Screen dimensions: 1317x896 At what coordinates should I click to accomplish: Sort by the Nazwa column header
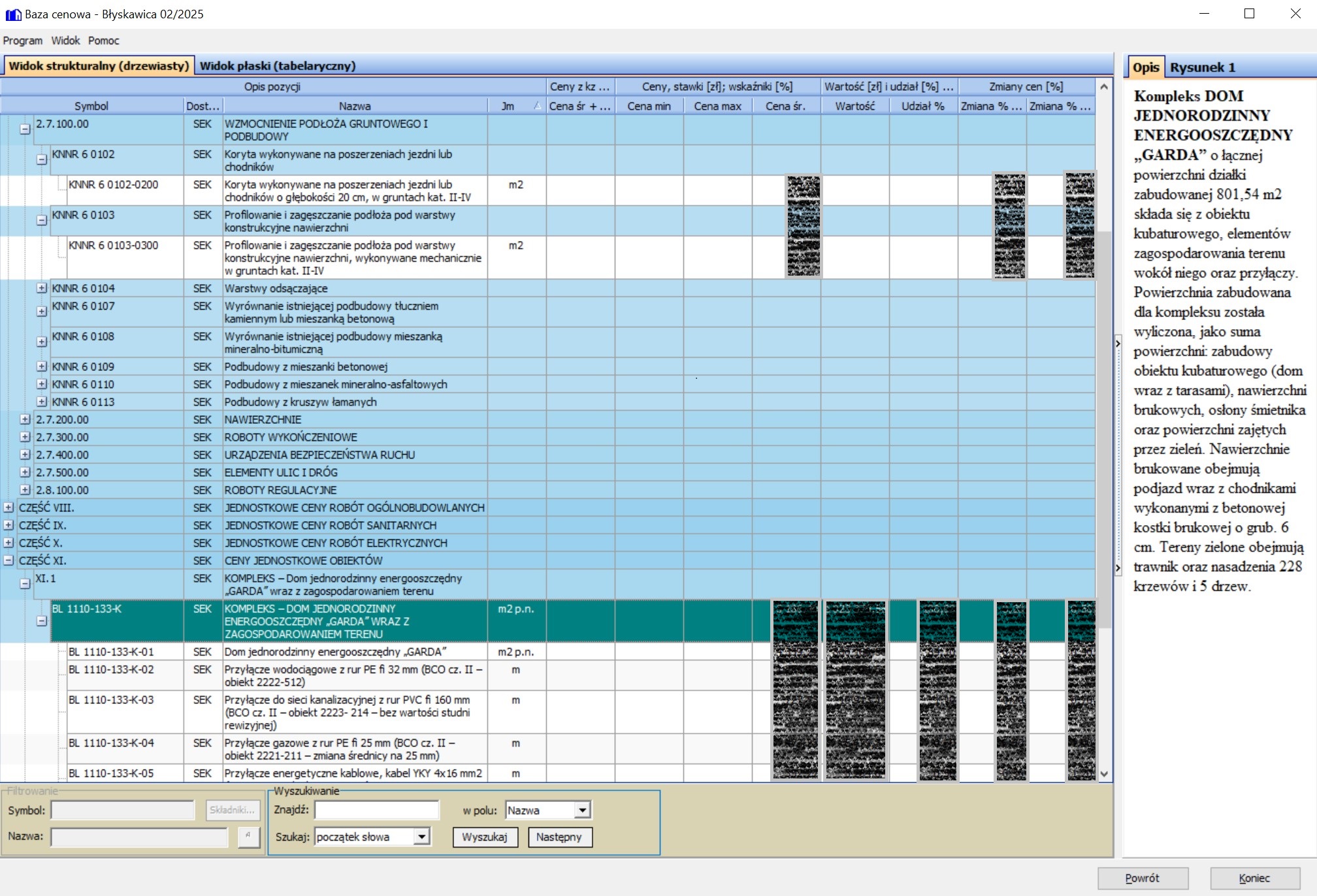point(355,106)
